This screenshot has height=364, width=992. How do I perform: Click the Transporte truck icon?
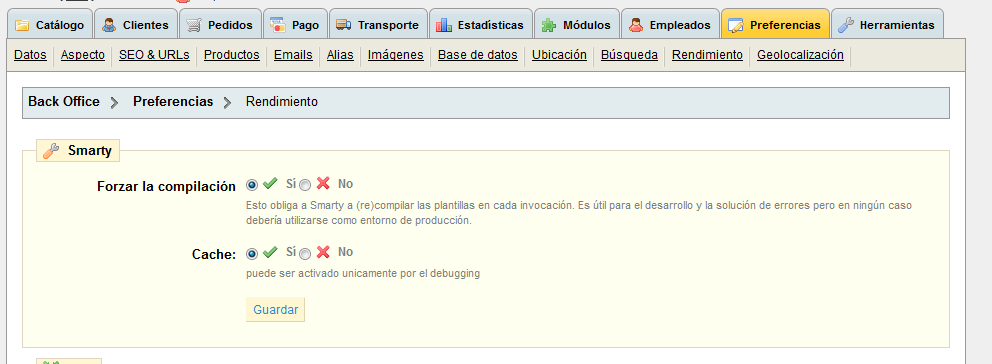(344, 25)
